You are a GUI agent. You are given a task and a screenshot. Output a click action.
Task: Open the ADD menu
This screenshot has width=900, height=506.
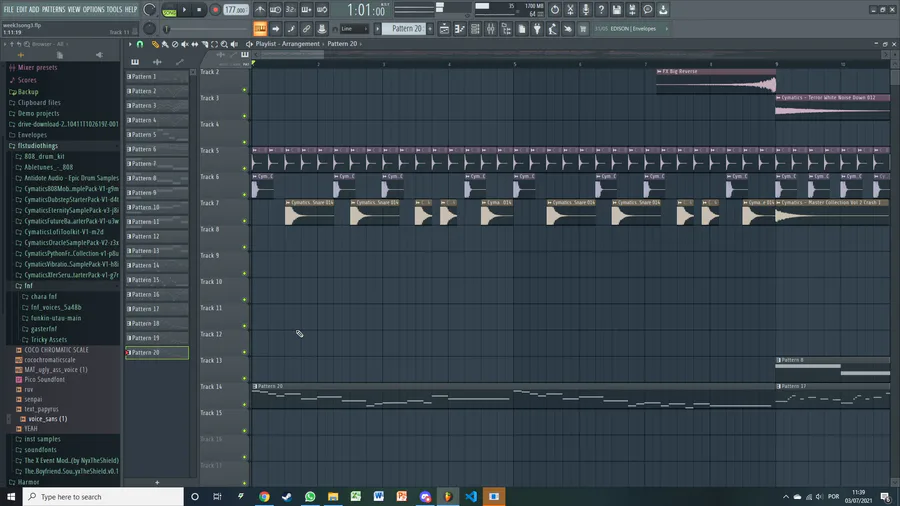tap(34, 10)
